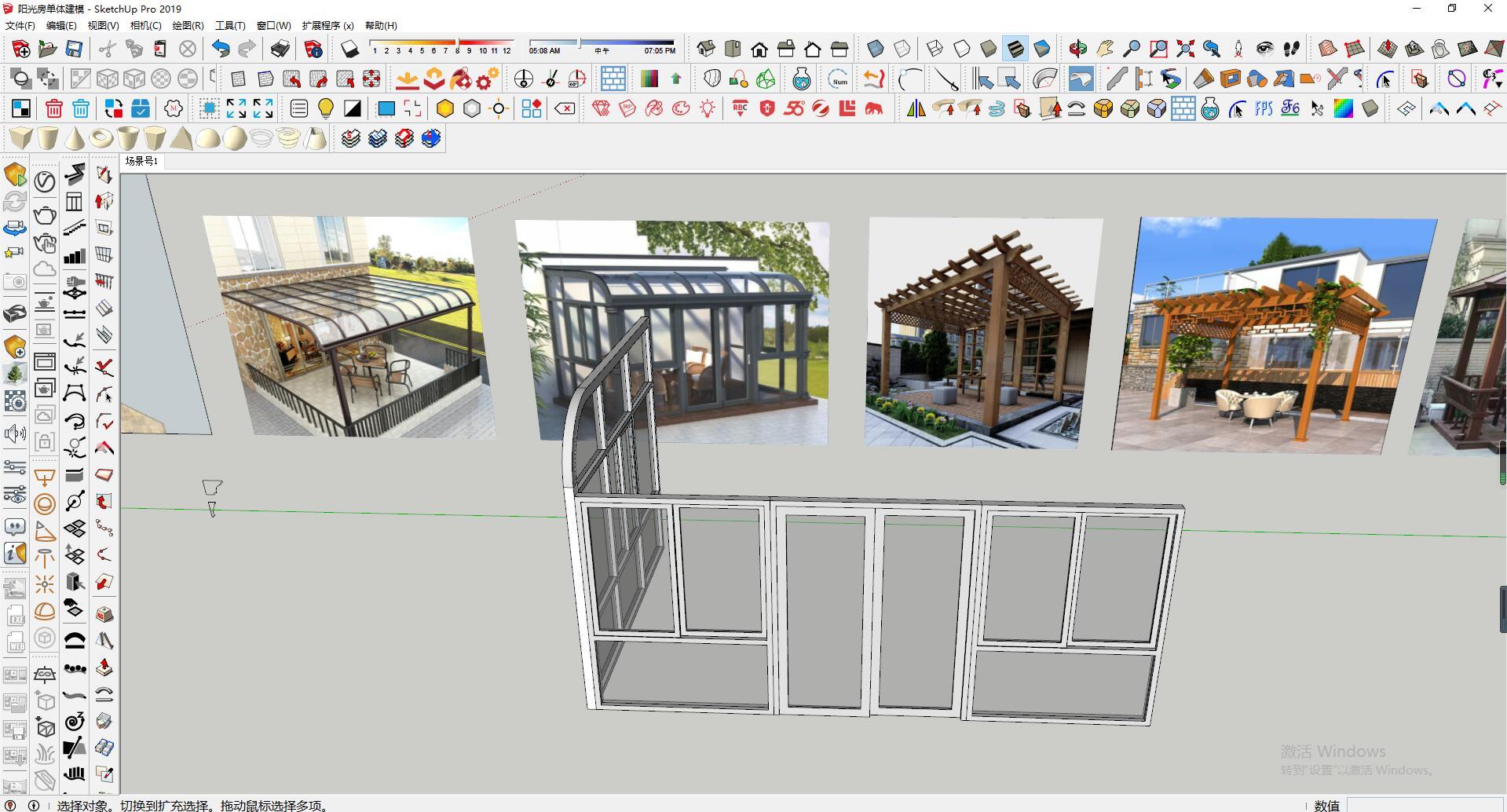Enable X-ray face style mode
The width and height of the screenshot is (1507, 812).
874,49
